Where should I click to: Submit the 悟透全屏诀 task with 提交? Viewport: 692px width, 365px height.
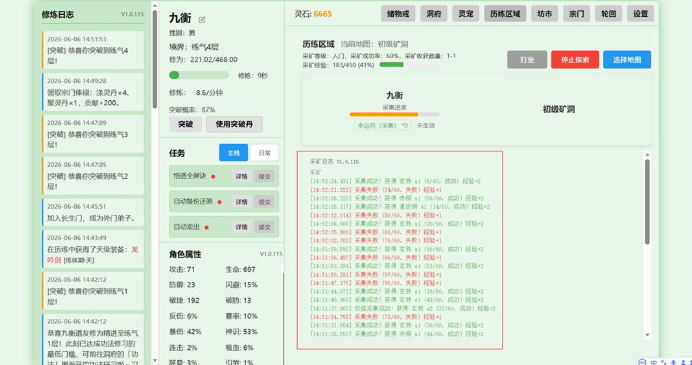[x=264, y=176]
